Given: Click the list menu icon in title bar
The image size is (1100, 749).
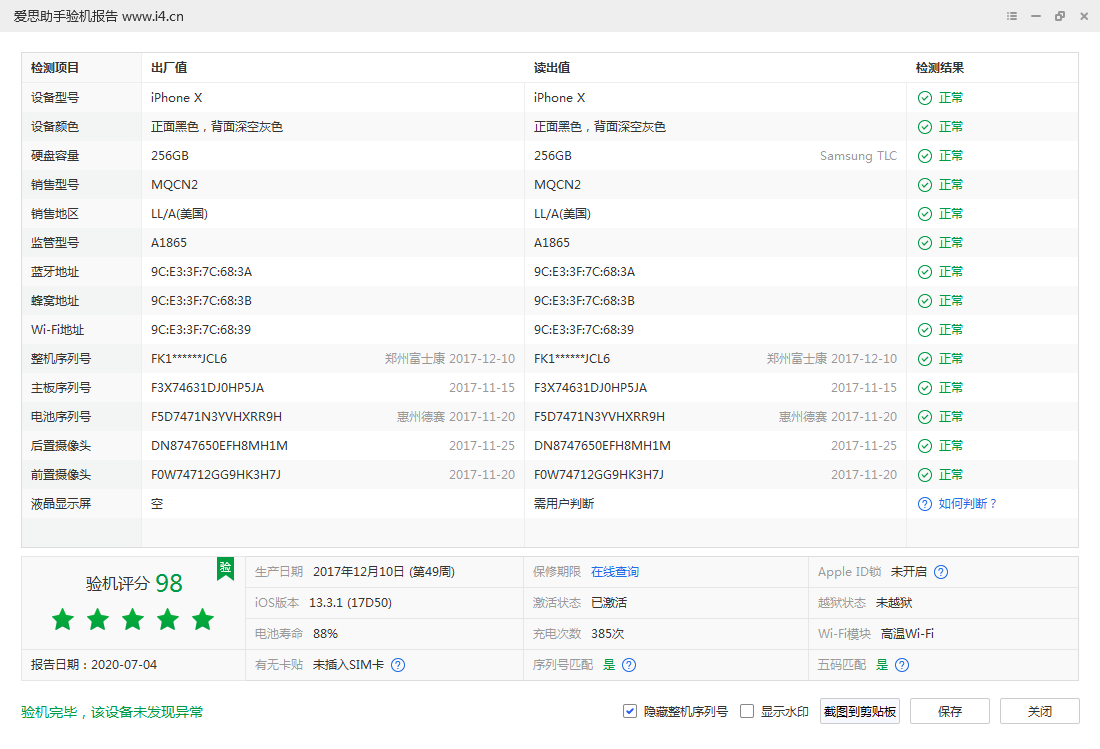Looking at the screenshot, I should pos(1011,16).
